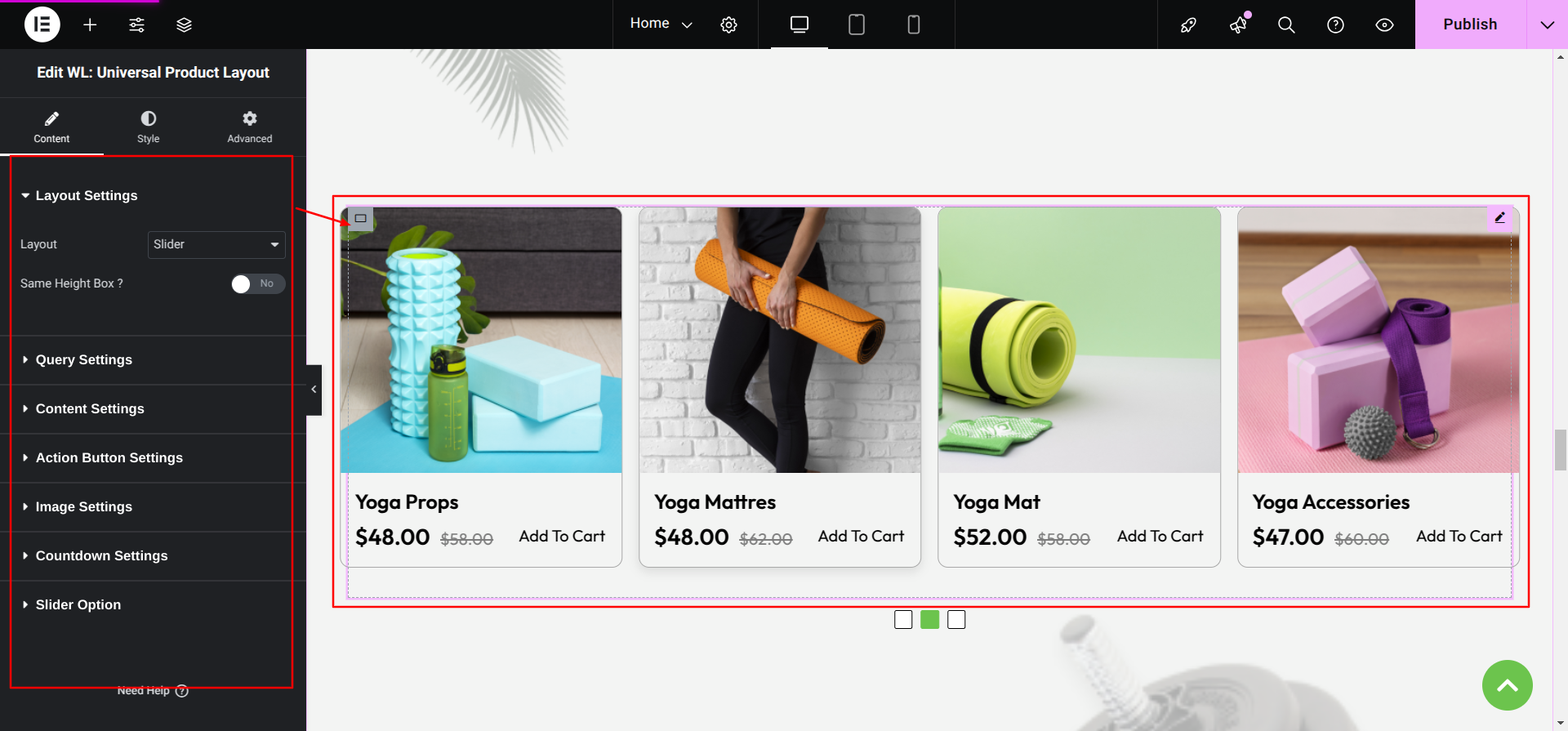Click the Publish button
The height and width of the screenshot is (731, 1568).
[x=1470, y=25]
